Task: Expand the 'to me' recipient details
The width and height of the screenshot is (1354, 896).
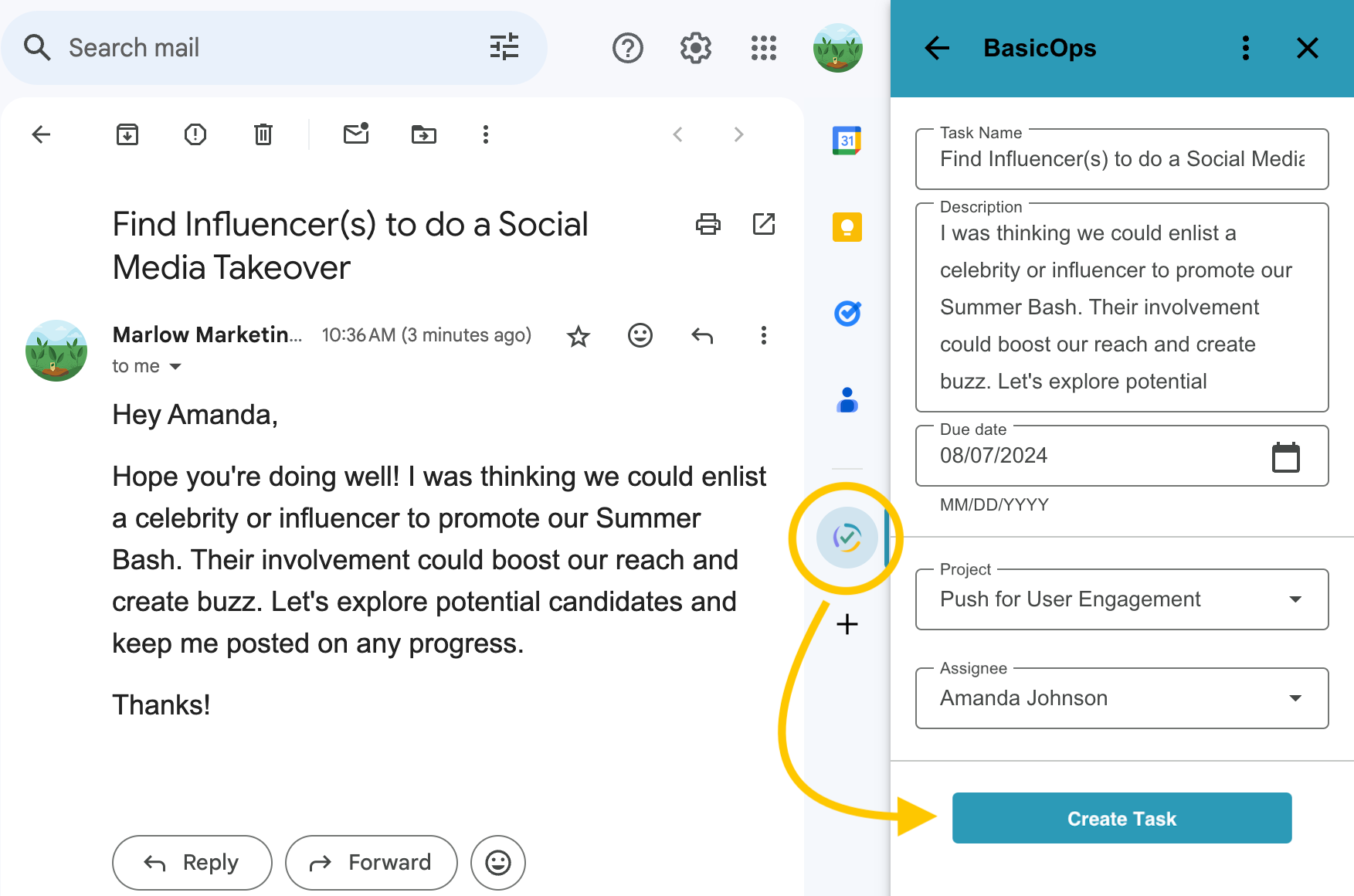Action: point(176,366)
